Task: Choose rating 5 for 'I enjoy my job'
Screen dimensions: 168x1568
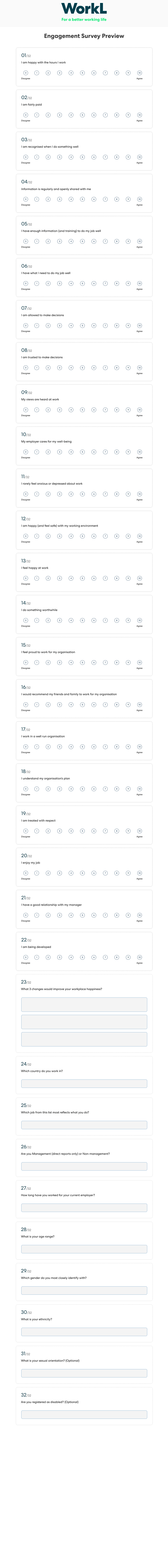Action: click(83, 873)
